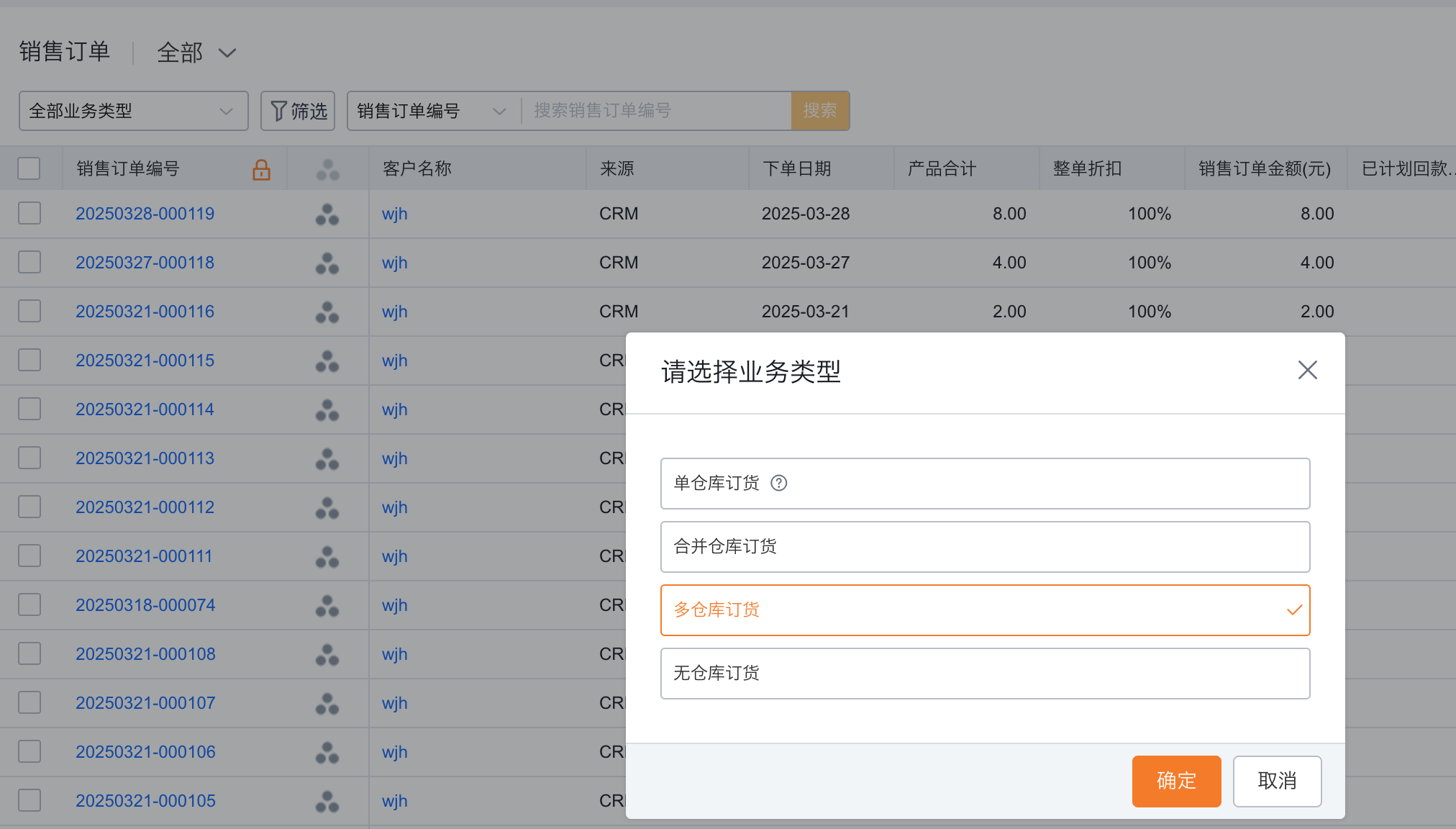
Task: Check the box for order 20250321-000113
Action: click(29, 458)
